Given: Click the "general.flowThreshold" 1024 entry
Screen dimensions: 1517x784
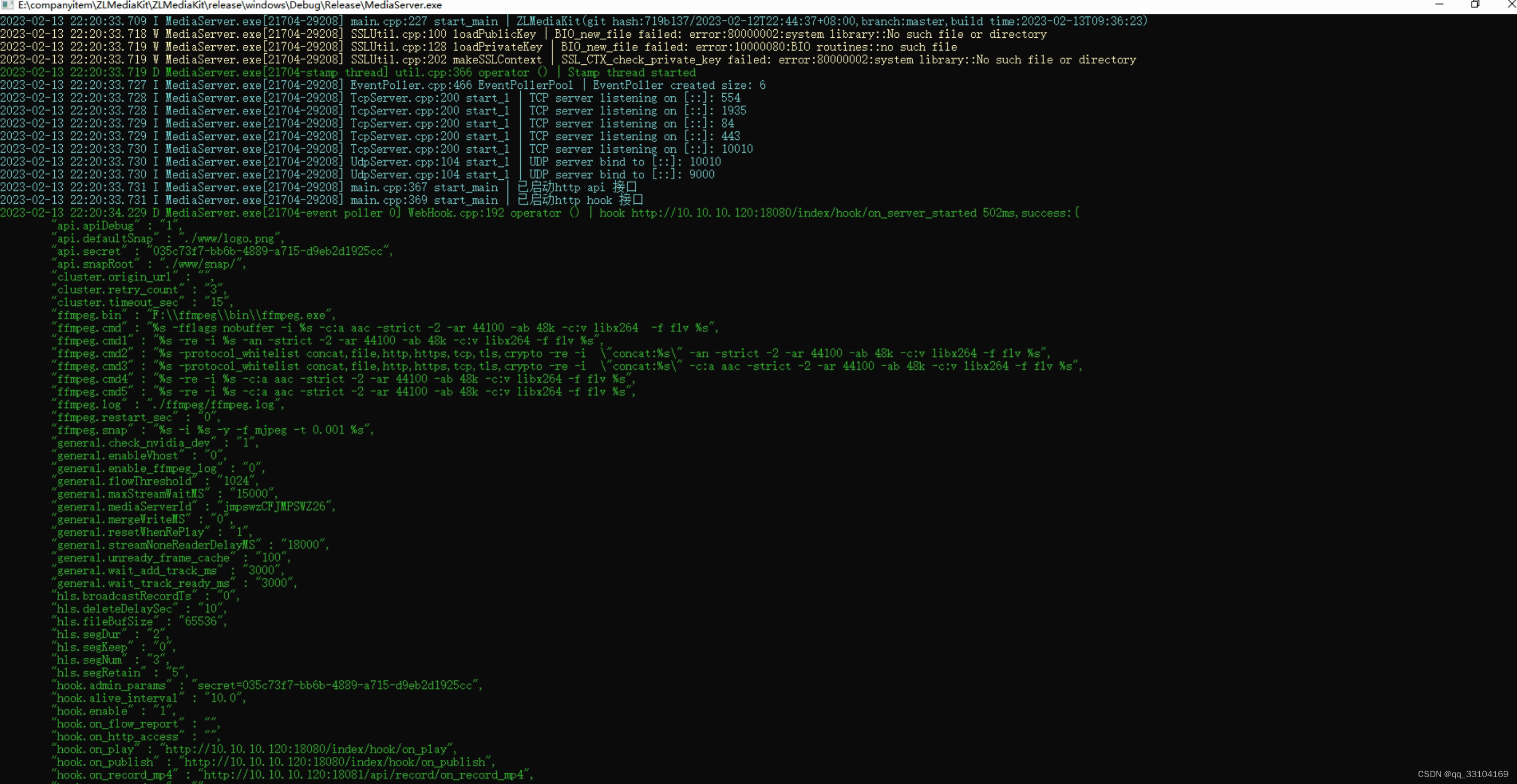Looking at the screenshot, I should tap(155, 481).
